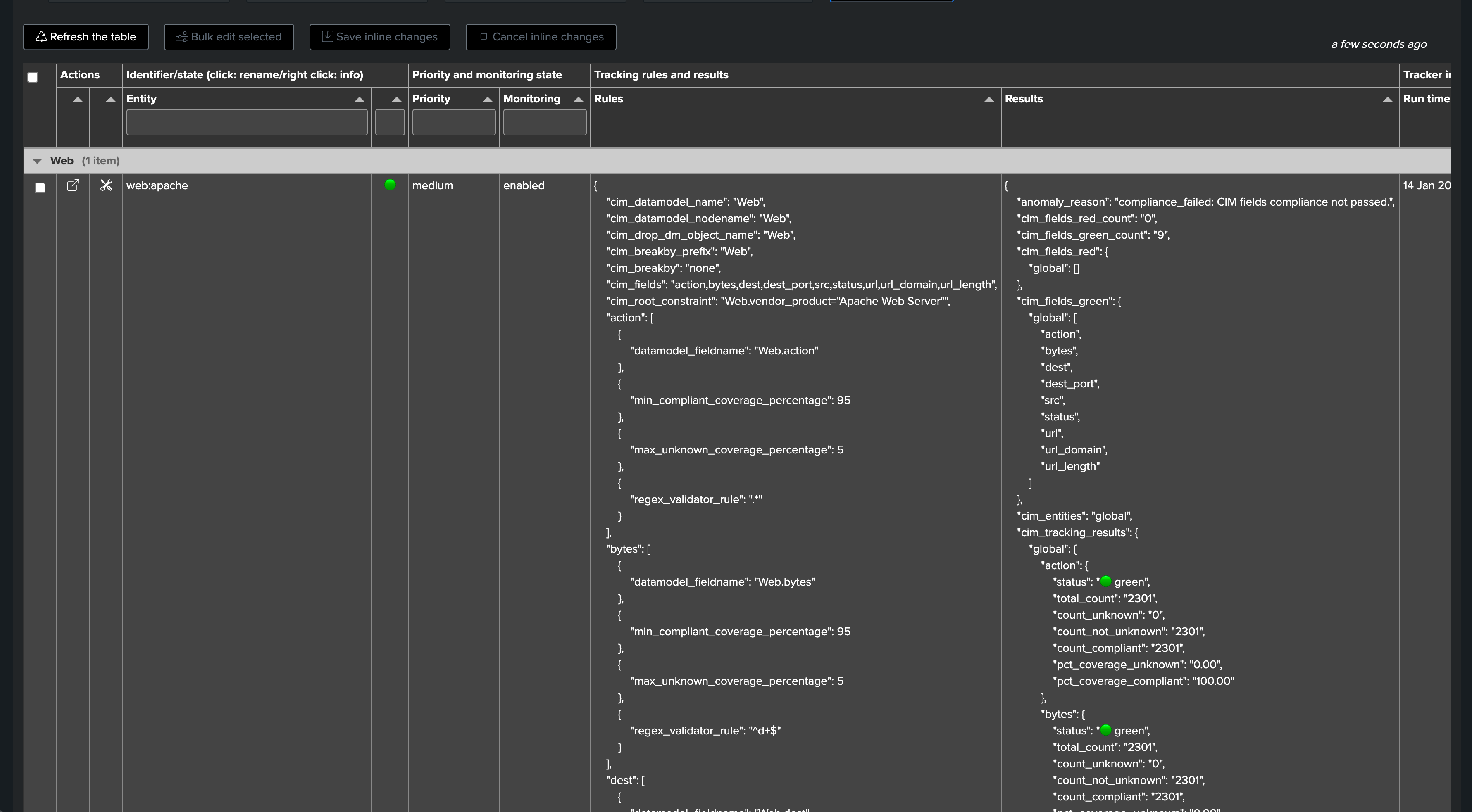Click the cim_fields line in Rules
1472x812 pixels.
tap(801, 285)
